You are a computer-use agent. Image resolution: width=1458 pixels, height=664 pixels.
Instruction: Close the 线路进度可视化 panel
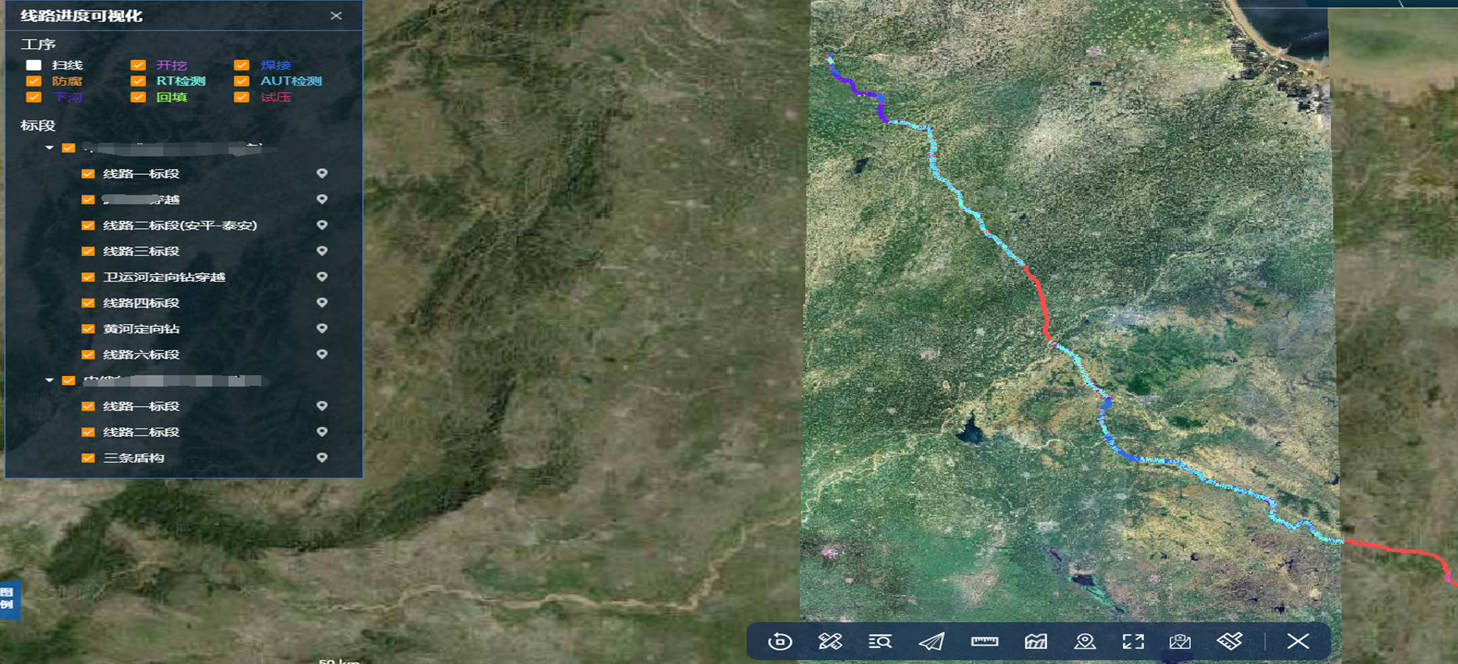click(336, 16)
